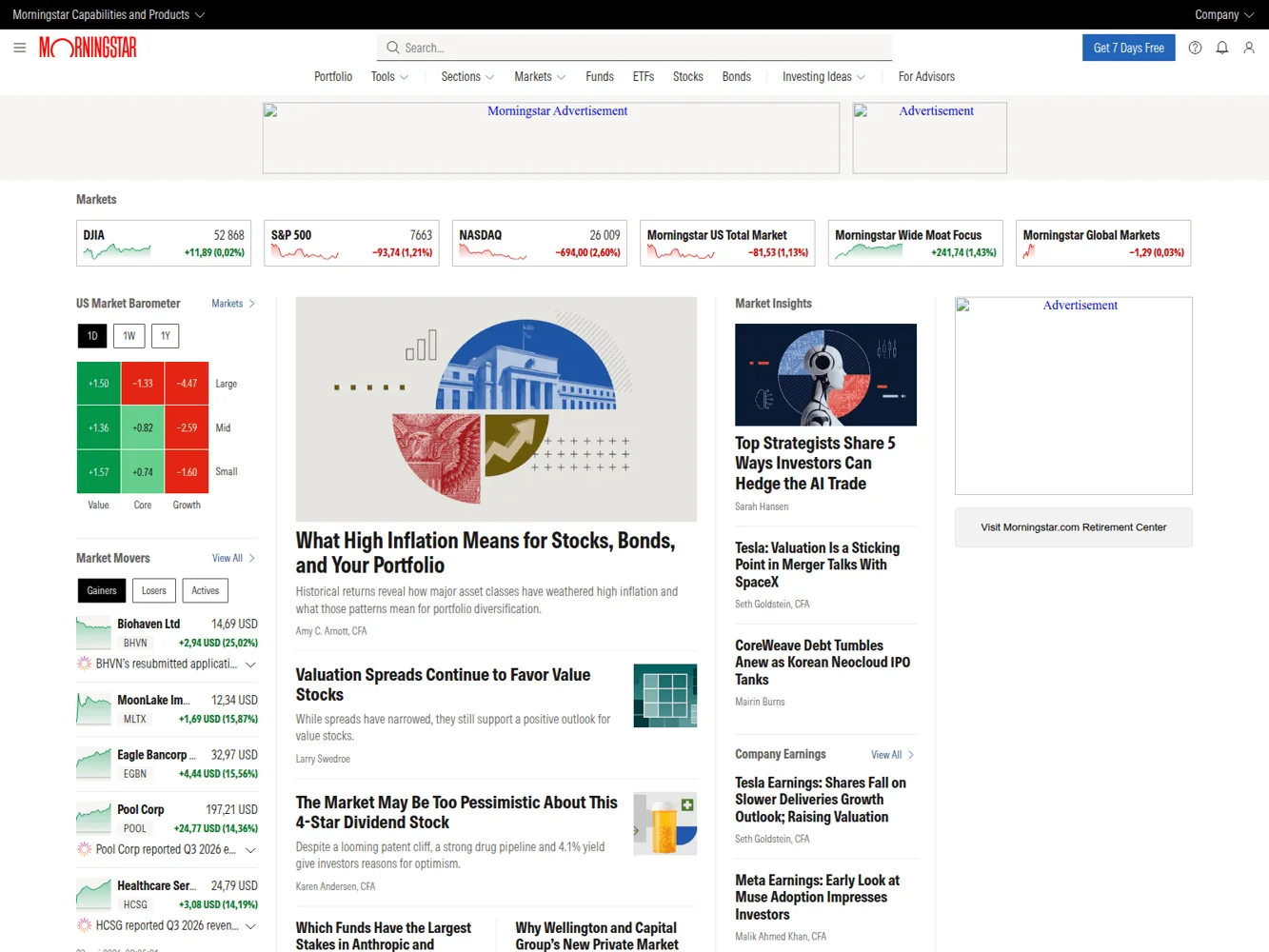Click the Large Growth −4.47 barometer cell

pos(187,384)
